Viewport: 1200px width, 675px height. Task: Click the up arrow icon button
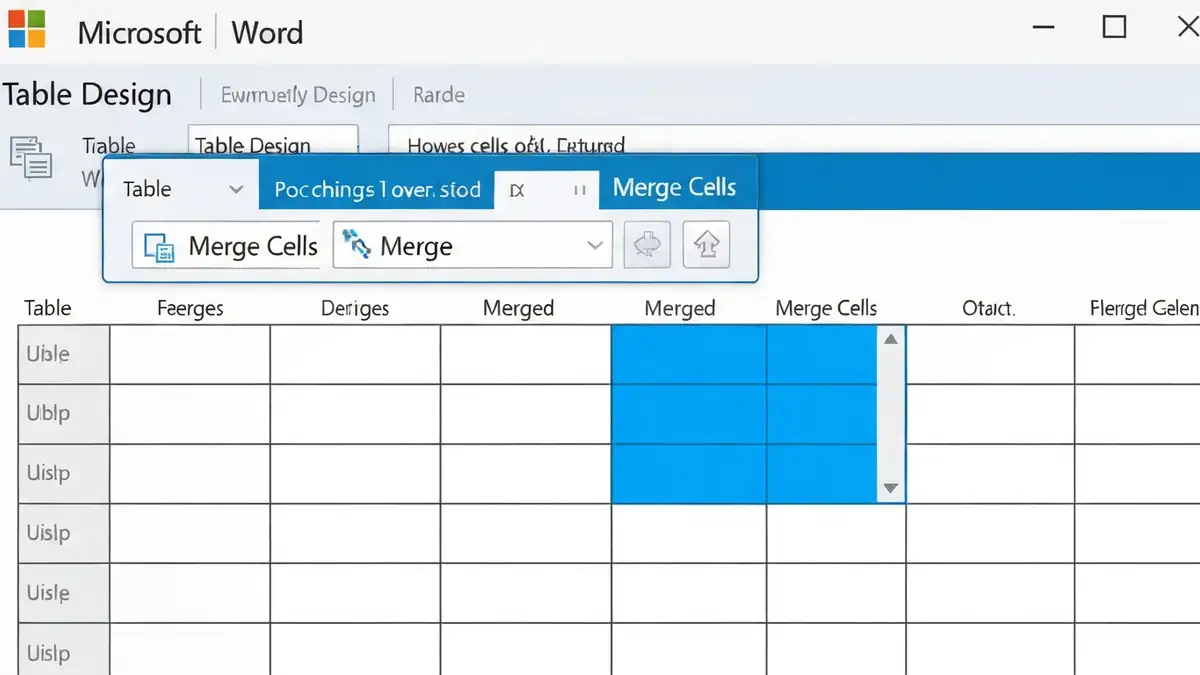point(706,245)
